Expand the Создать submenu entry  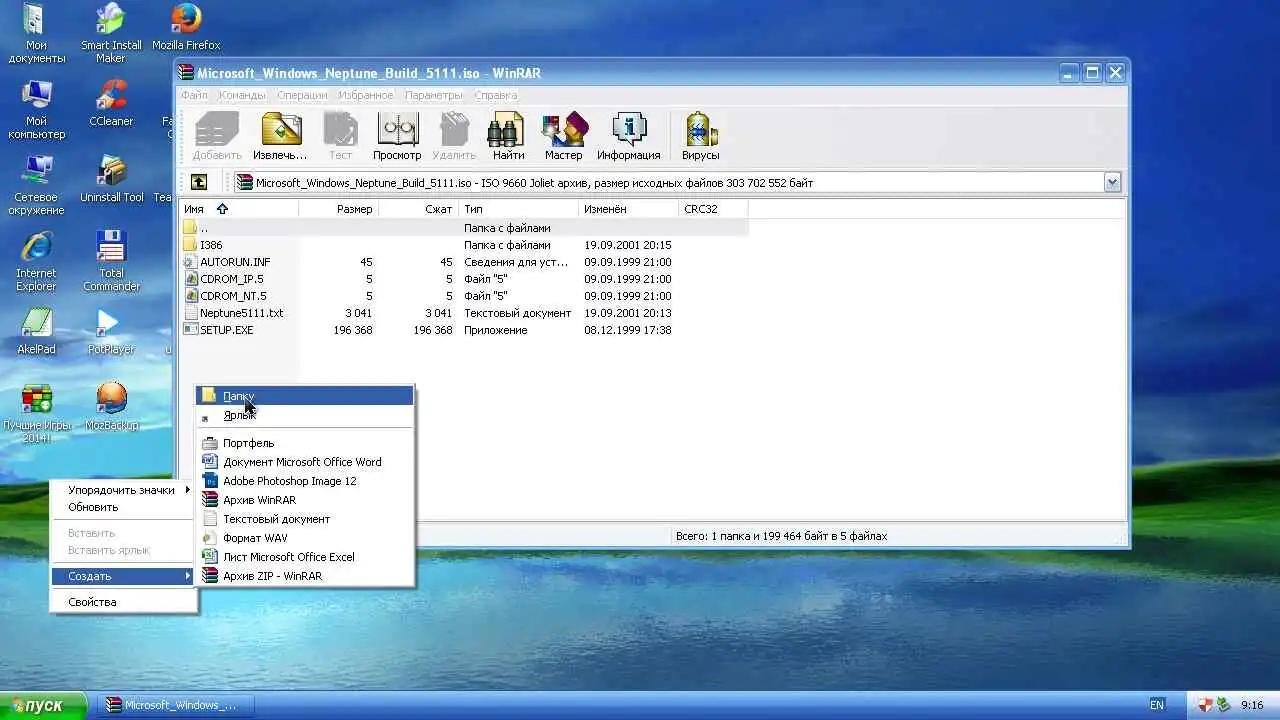124,576
